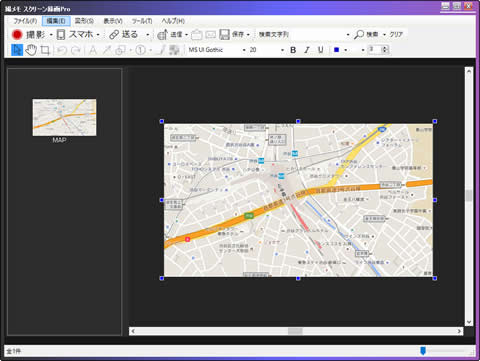Click the vertical scrollbar up arrow

coord(469,71)
